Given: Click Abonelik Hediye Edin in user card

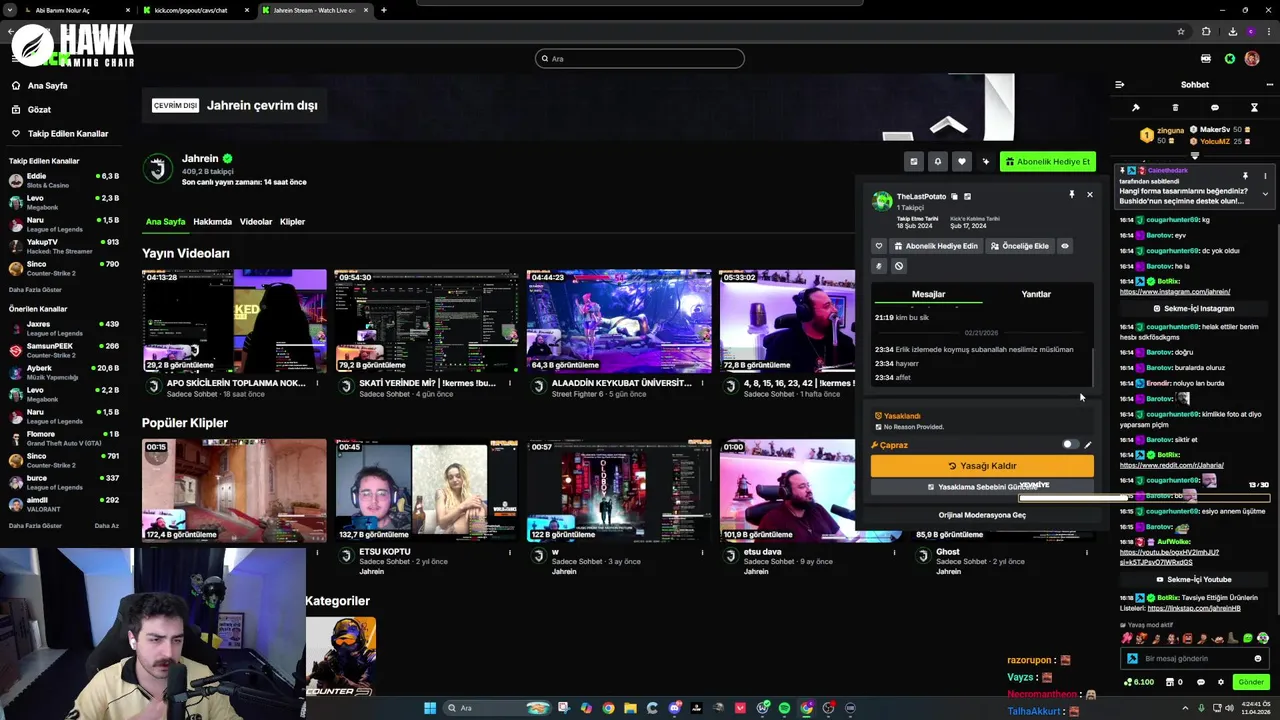Looking at the screenshot, I should click(x=936, y=246).
